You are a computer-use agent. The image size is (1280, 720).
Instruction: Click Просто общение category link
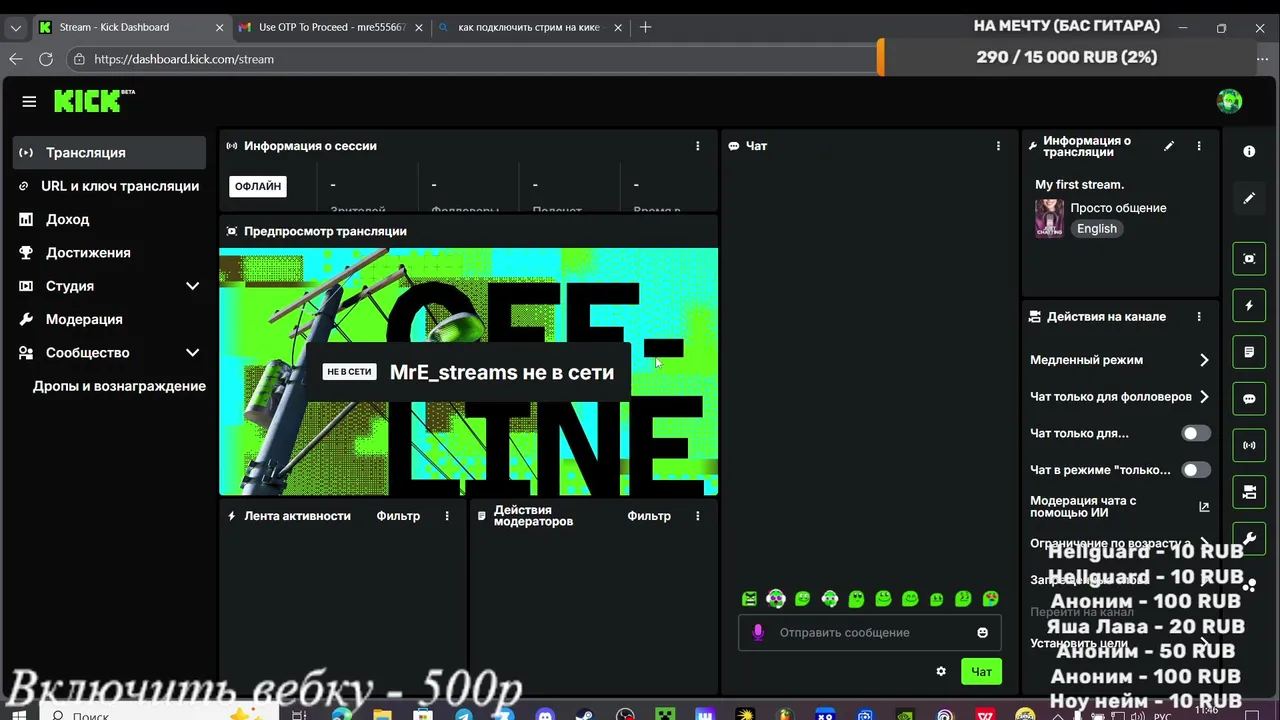(1118, 208)
